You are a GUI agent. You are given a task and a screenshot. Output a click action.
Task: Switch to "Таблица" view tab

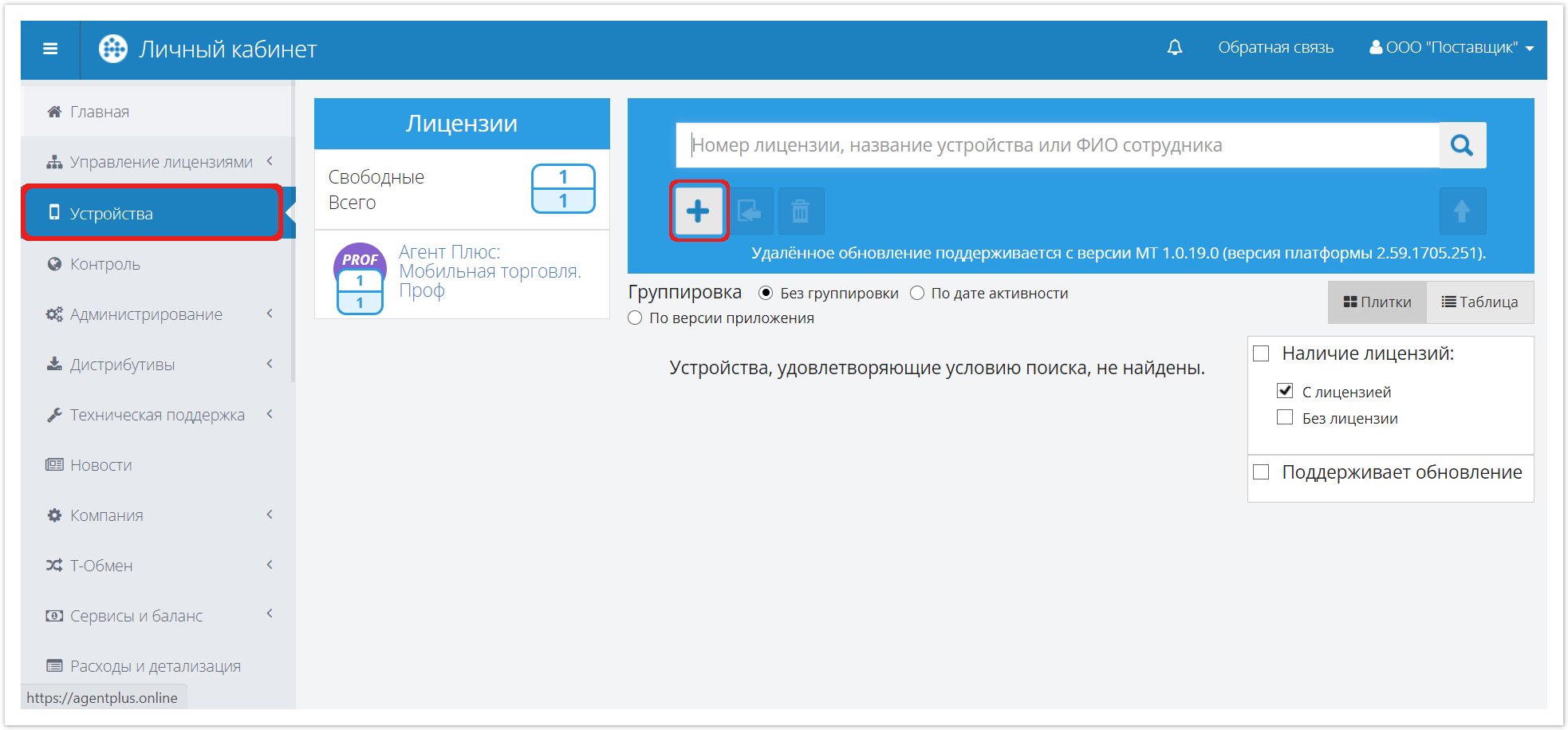pyautogui.click(x=1479, y=302)
